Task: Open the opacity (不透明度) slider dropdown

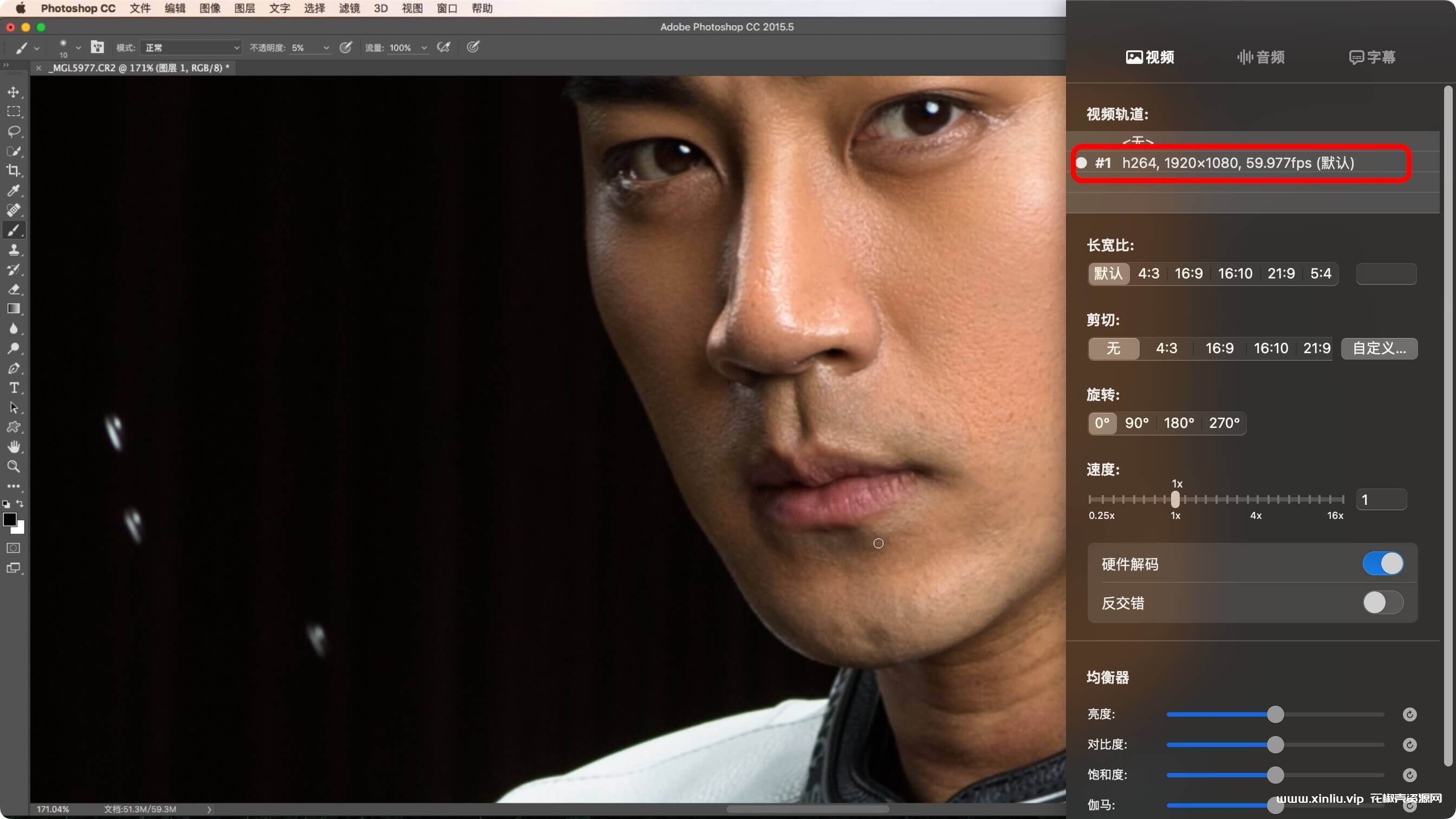Action: 326,48
